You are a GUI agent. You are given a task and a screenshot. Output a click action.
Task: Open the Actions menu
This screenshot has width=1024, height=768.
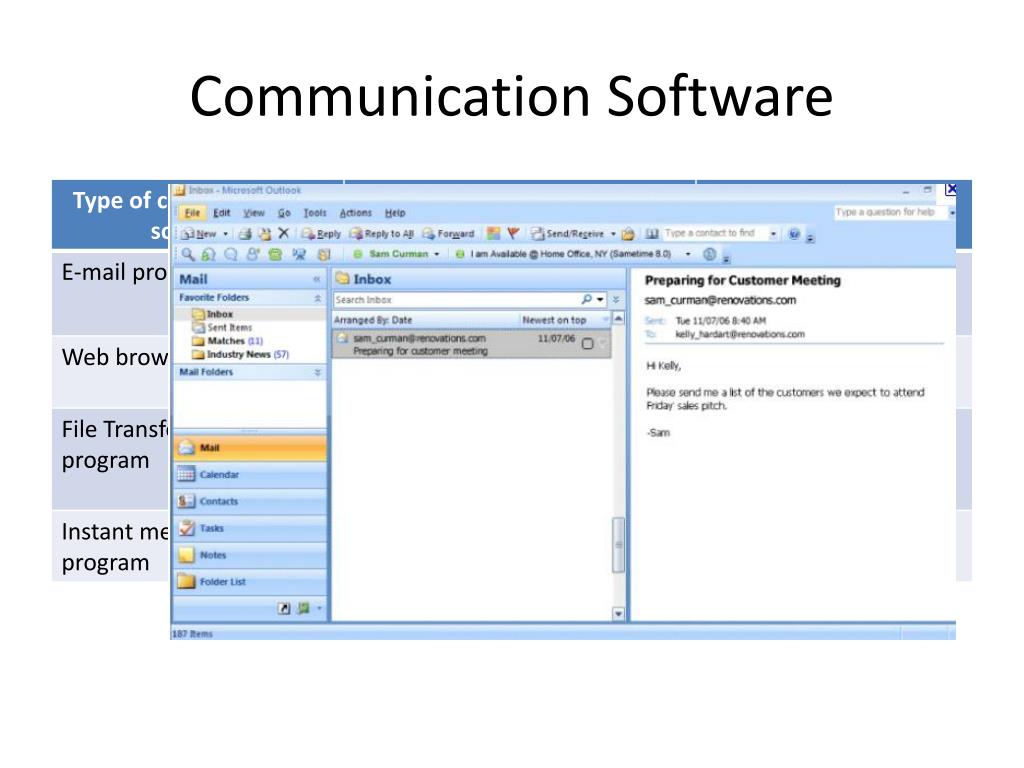pyautogui.click(x=355, y=213)
